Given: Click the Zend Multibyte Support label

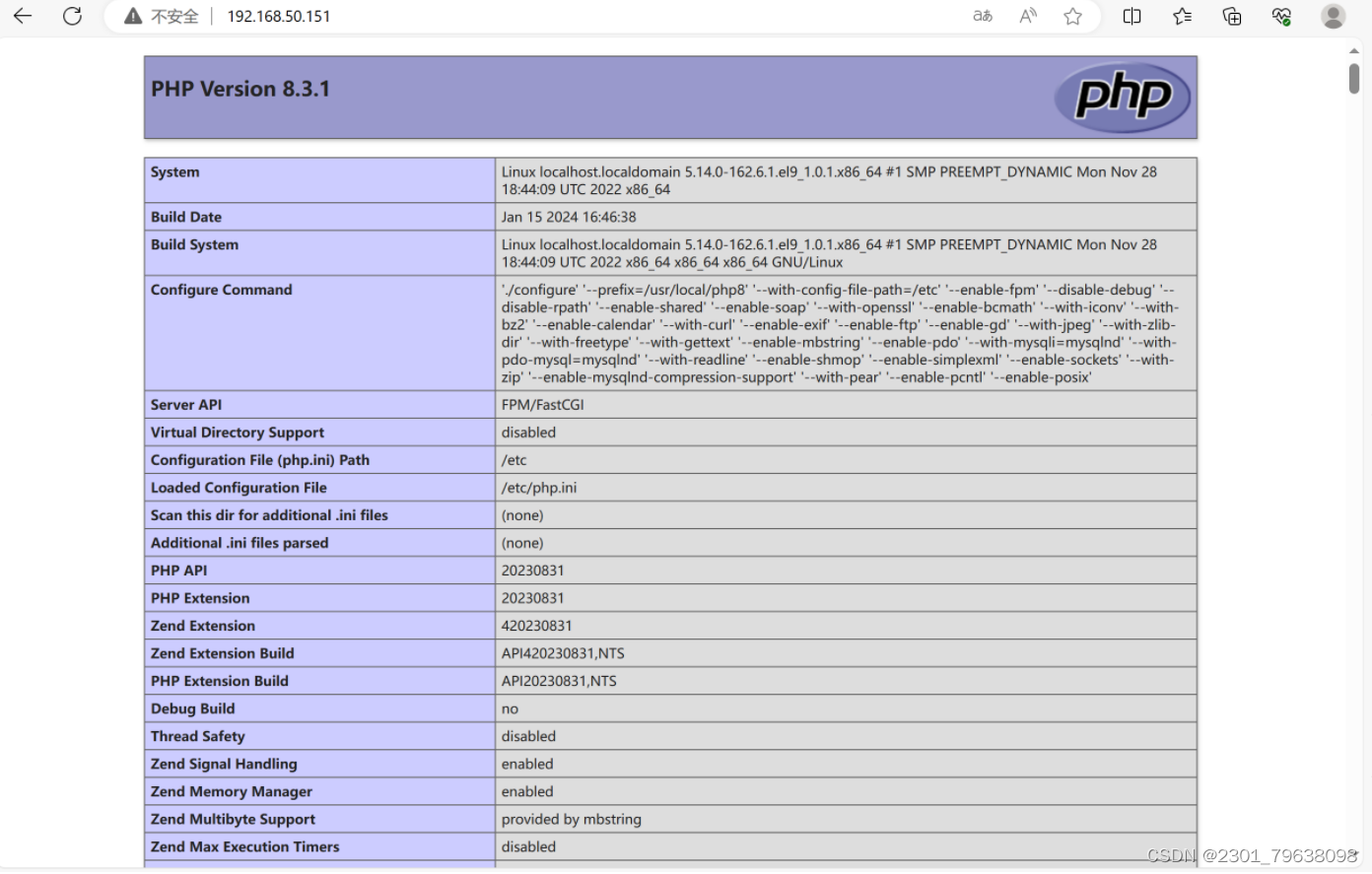Looking at the screenshot, I should 234,819.
